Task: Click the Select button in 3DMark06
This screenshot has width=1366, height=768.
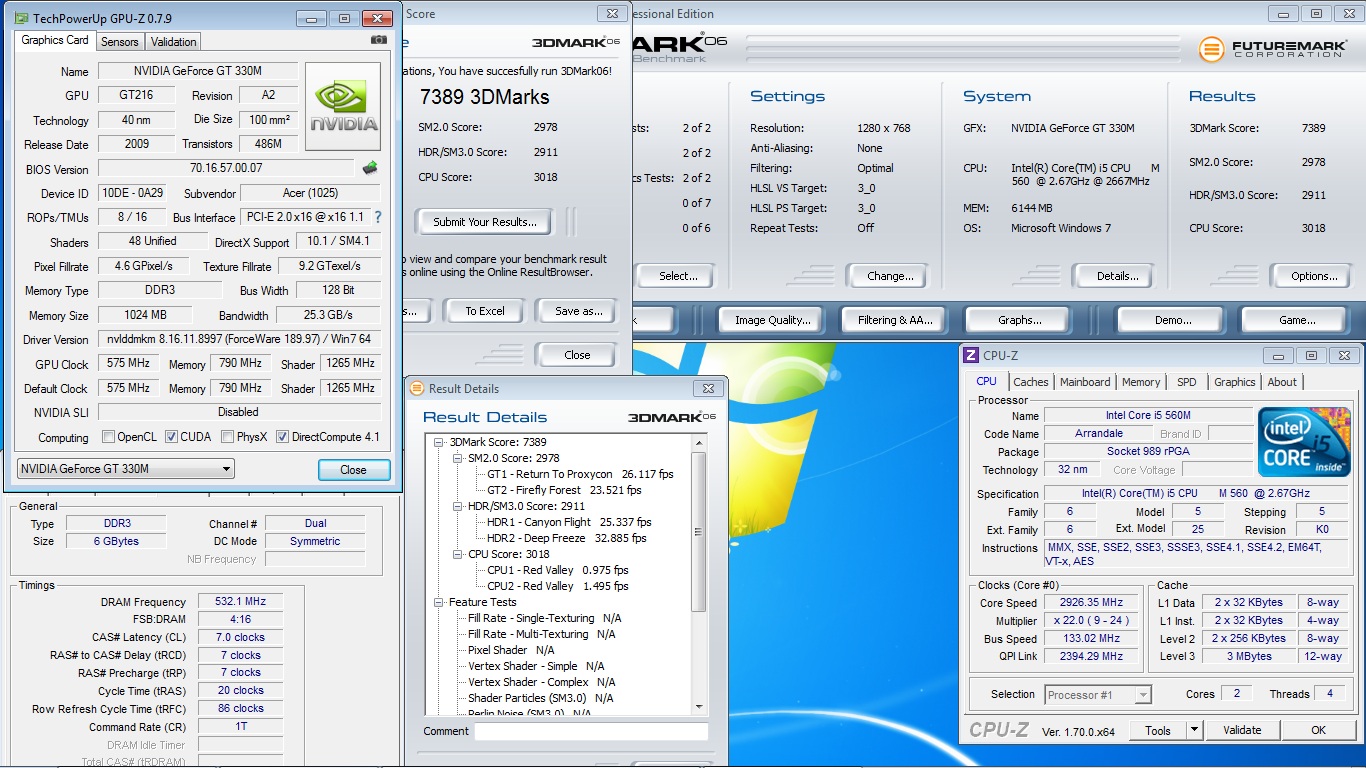Action: click(x=678, y=276)
